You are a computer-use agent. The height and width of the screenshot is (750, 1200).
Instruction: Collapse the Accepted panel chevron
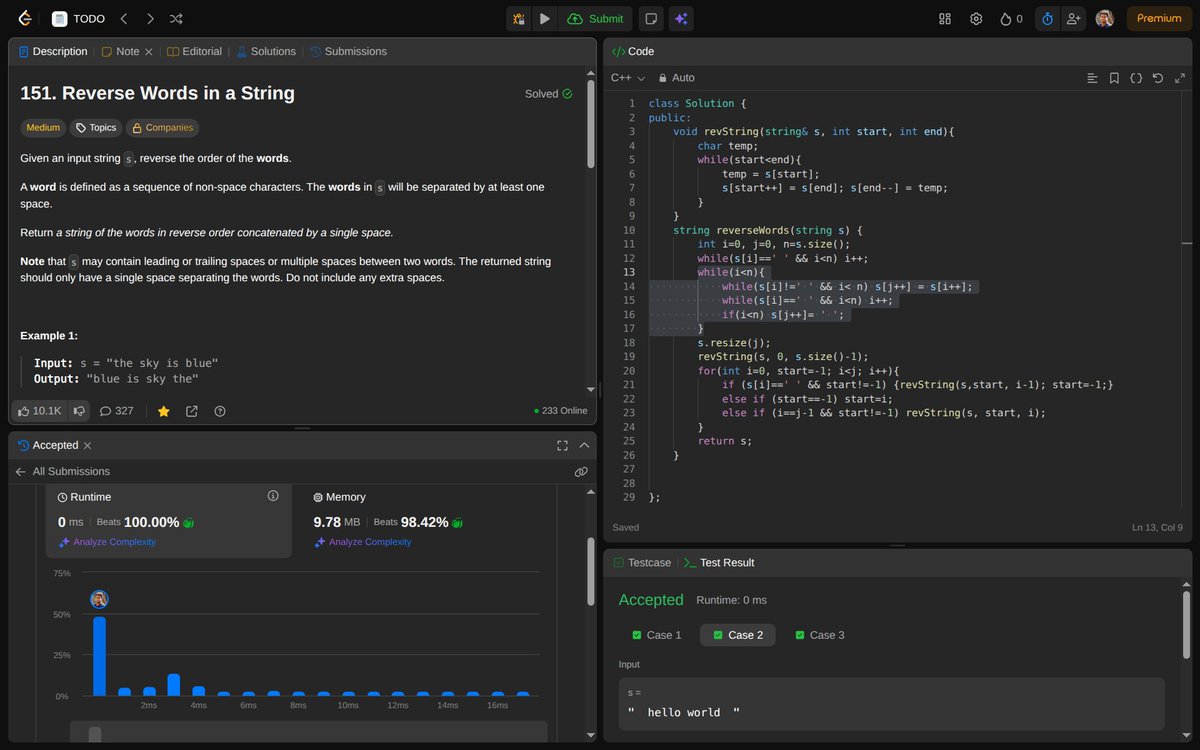(x=584, y=445)
